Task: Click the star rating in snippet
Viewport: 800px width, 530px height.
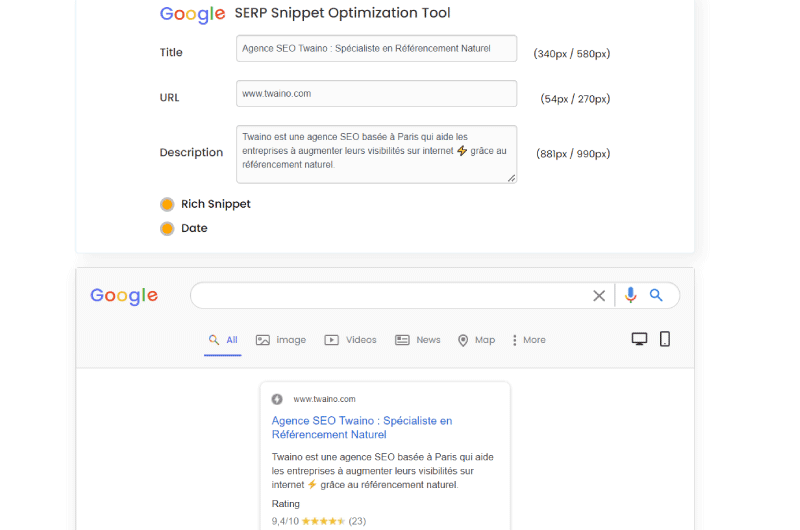Action: [323, 521]
